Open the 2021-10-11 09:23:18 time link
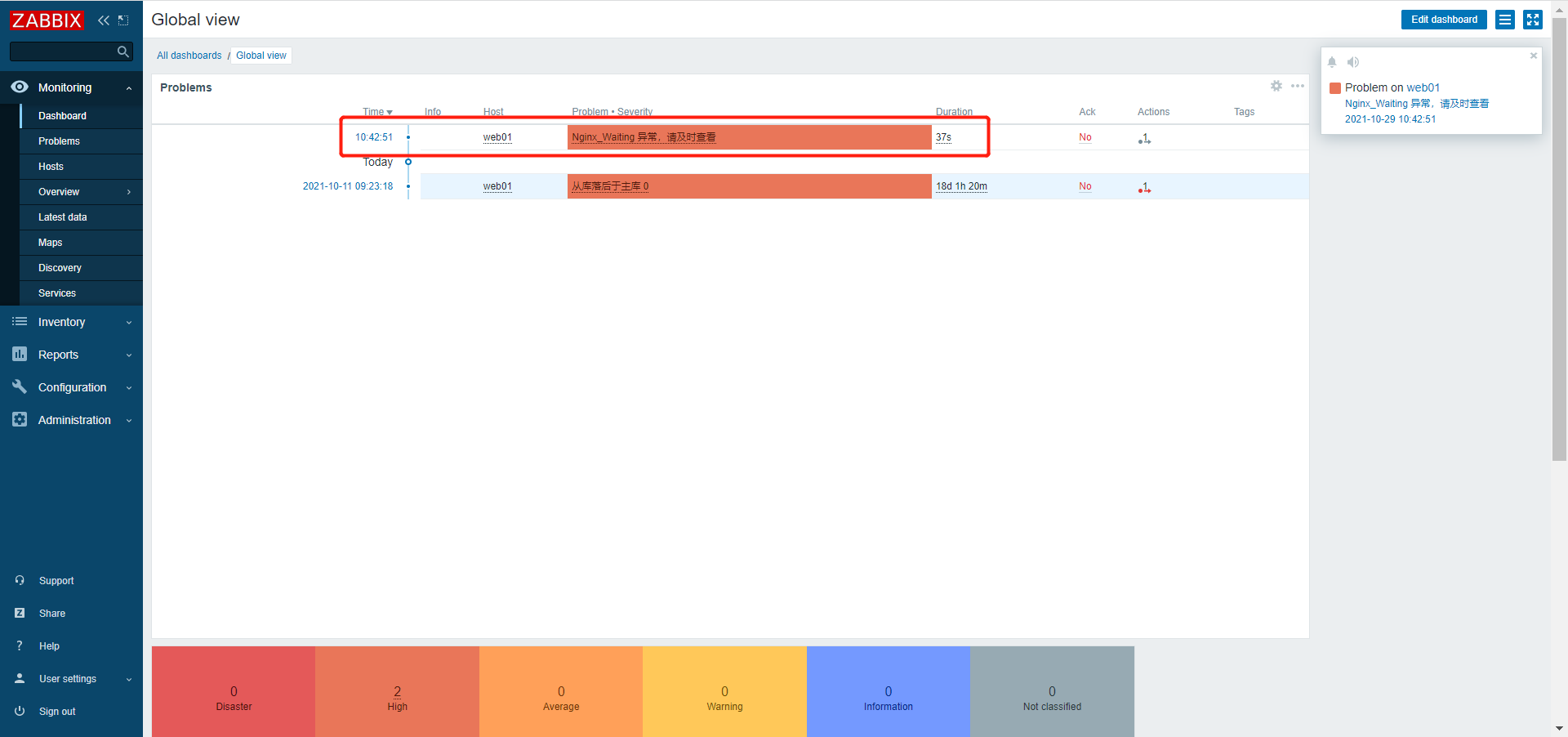The width and height of the screenshot is (1568, 737). (x=348, y=186)
